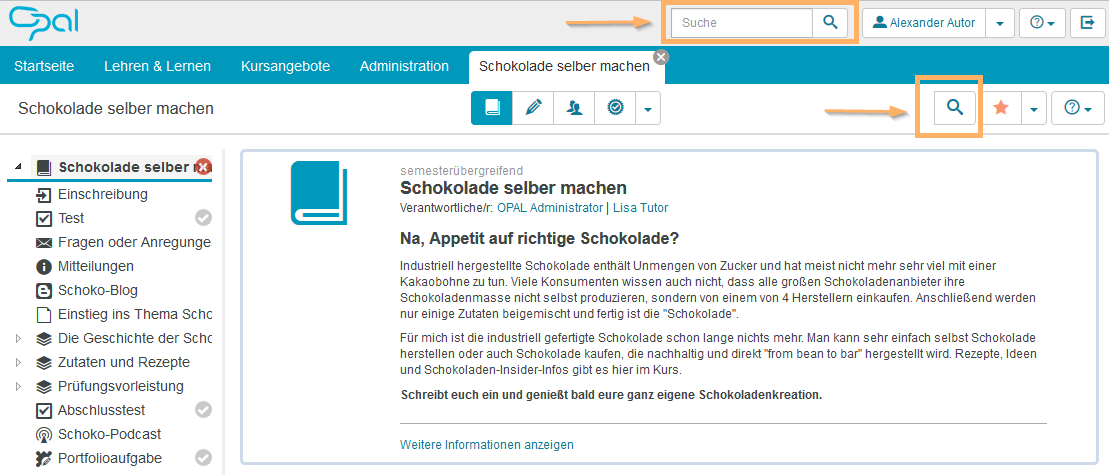The width and height of the screenshot is (1109, 475).
Task: Click the Schokolade selber machen course heading
Action: [513, 188]
